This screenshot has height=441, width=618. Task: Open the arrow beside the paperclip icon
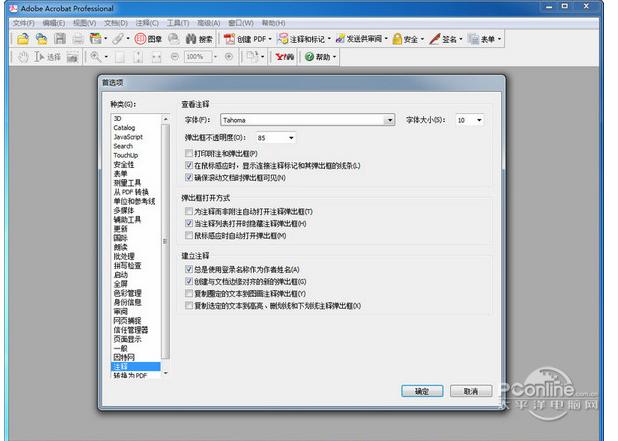click(128, 39)
